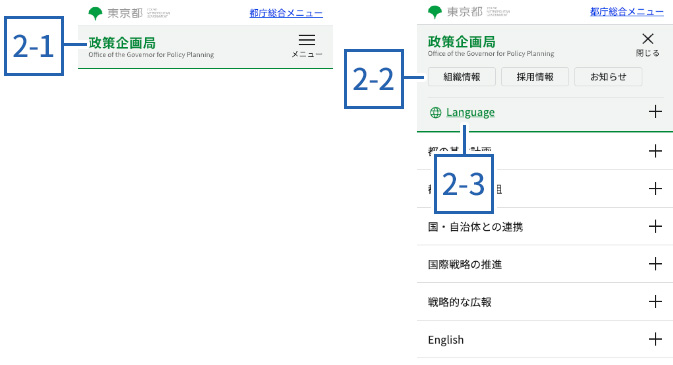Select 戦略的な広報 menu item
This screenshot has height=365, width=673.
(x=460, y=302)
